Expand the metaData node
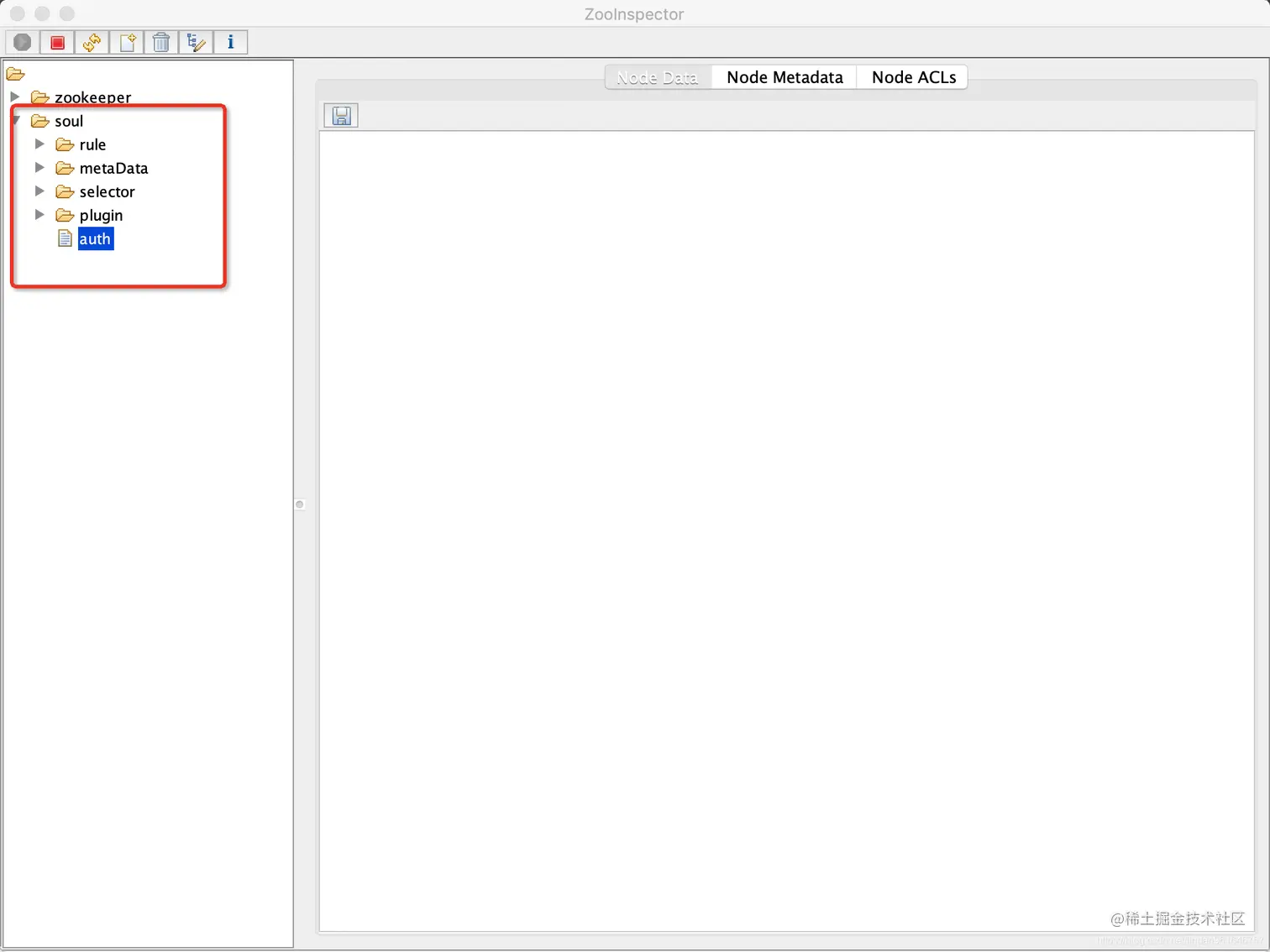1270x952 pixels. (x=39, y=167)
